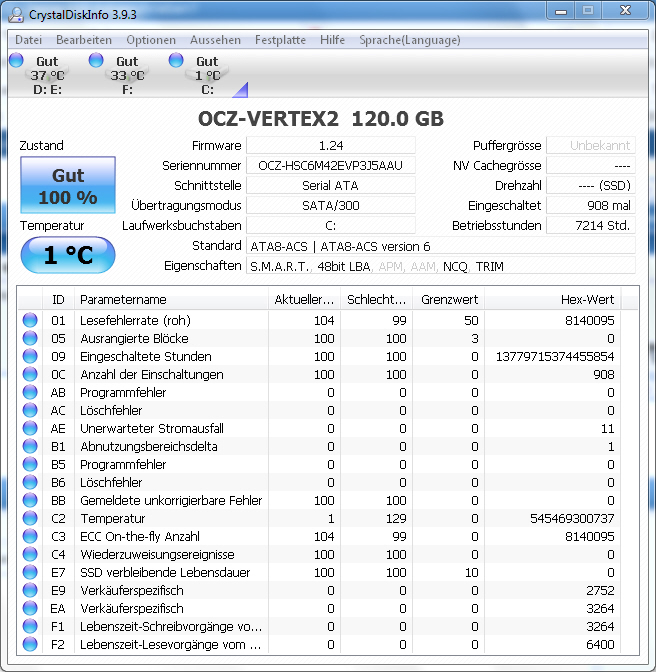Click status icon of B5 Programmfehler row
The height and width of the screenshot is (672, 656).
(30, 464)
